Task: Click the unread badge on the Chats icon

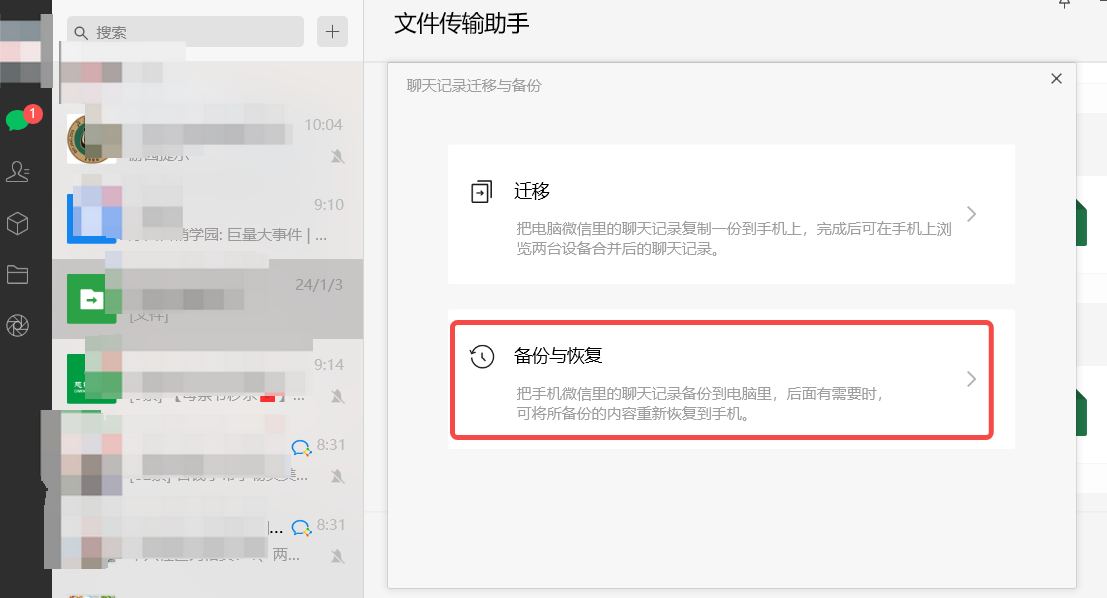Action: (x=31, y=114)
